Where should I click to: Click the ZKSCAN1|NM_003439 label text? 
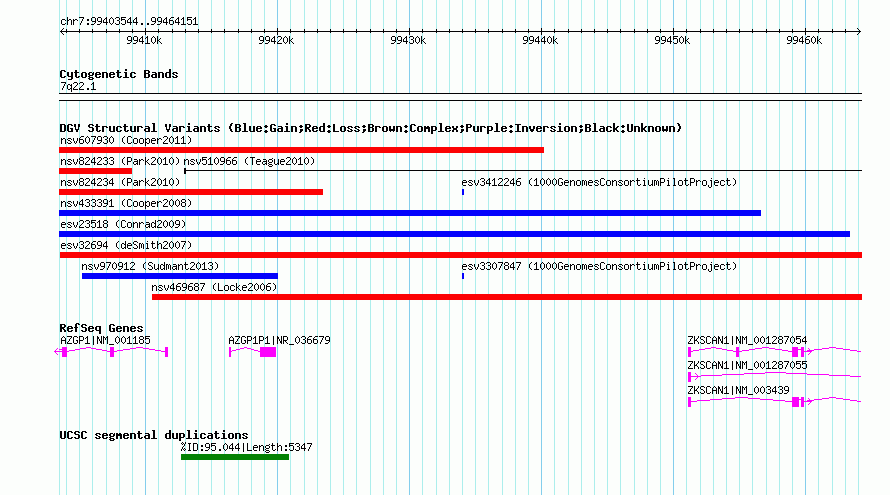tap(738, 391)
